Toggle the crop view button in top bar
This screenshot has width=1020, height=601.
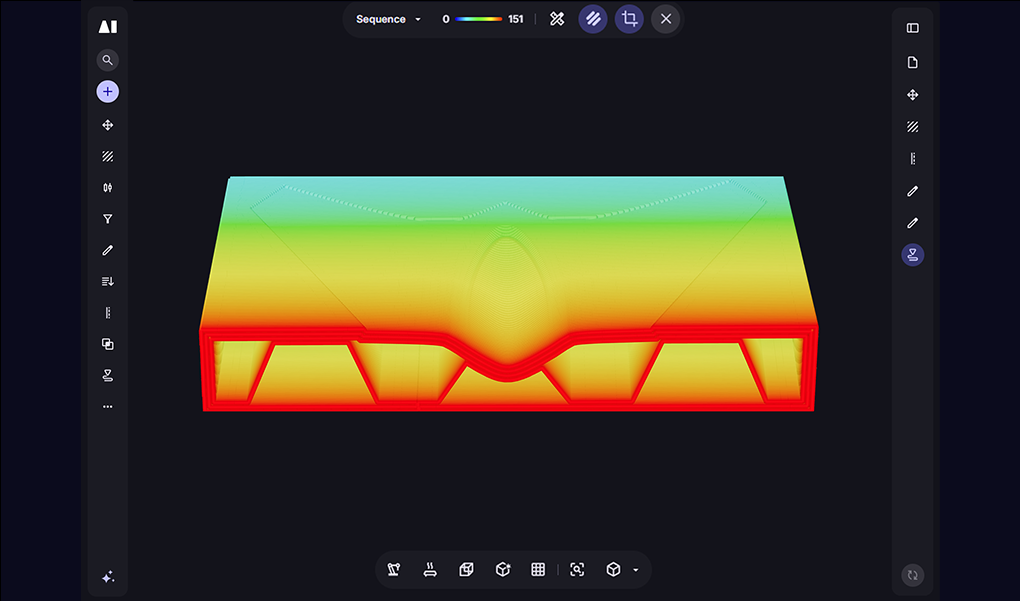pos(629,19)
